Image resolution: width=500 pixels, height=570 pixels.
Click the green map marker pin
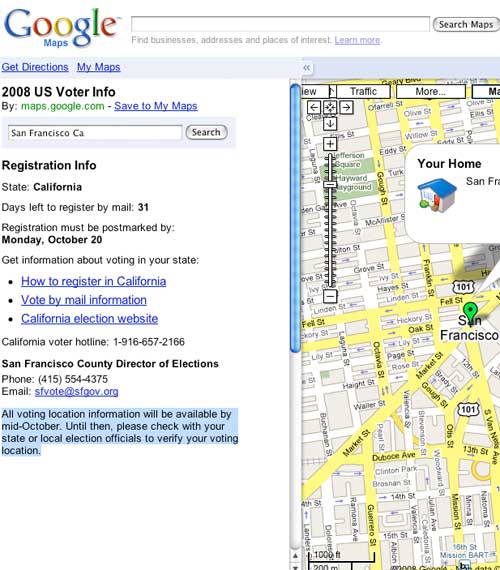click(470, 312)
